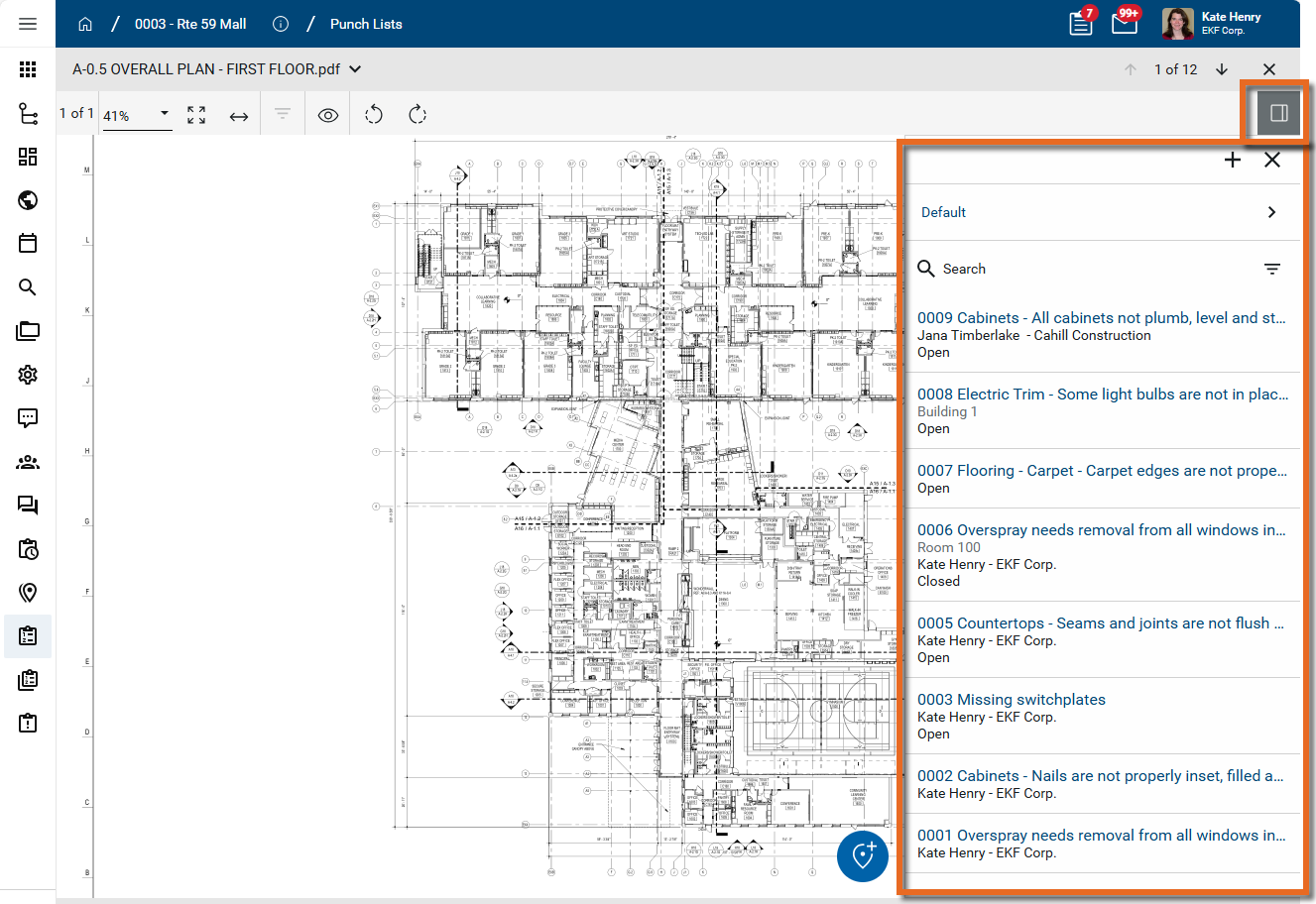Click the fit to page expand icon
The image size is (1316, 904).
coord(196,116)
